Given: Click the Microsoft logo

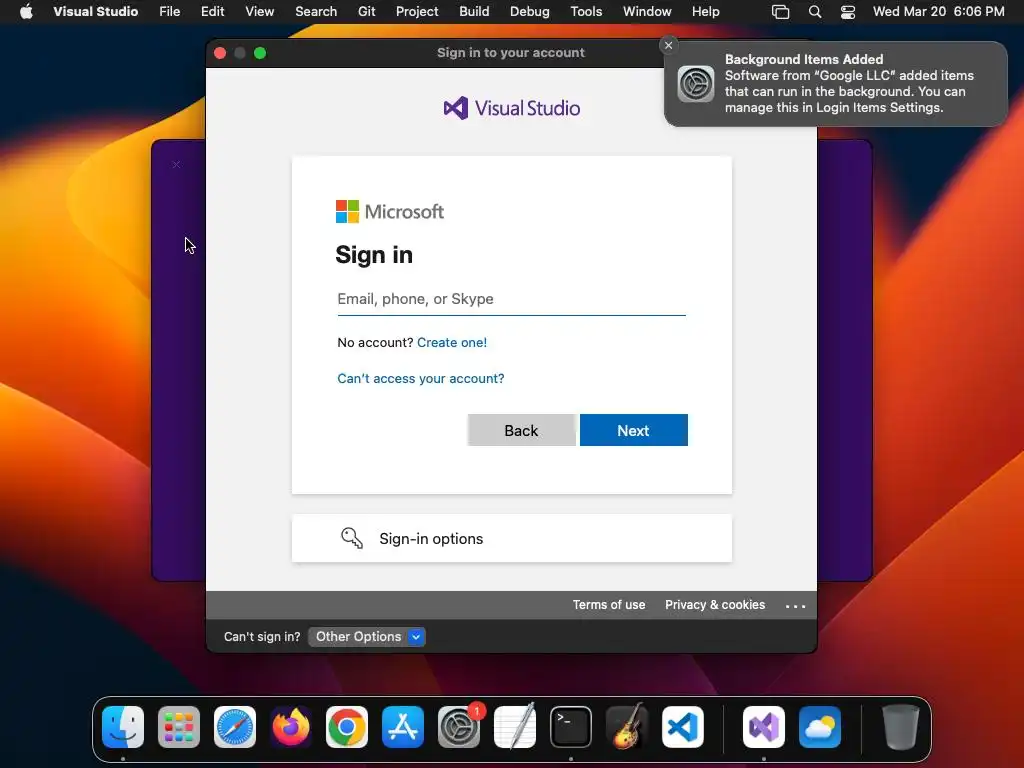Looking at the screenshot, I should pyautogui.click(x=390, y=212).
